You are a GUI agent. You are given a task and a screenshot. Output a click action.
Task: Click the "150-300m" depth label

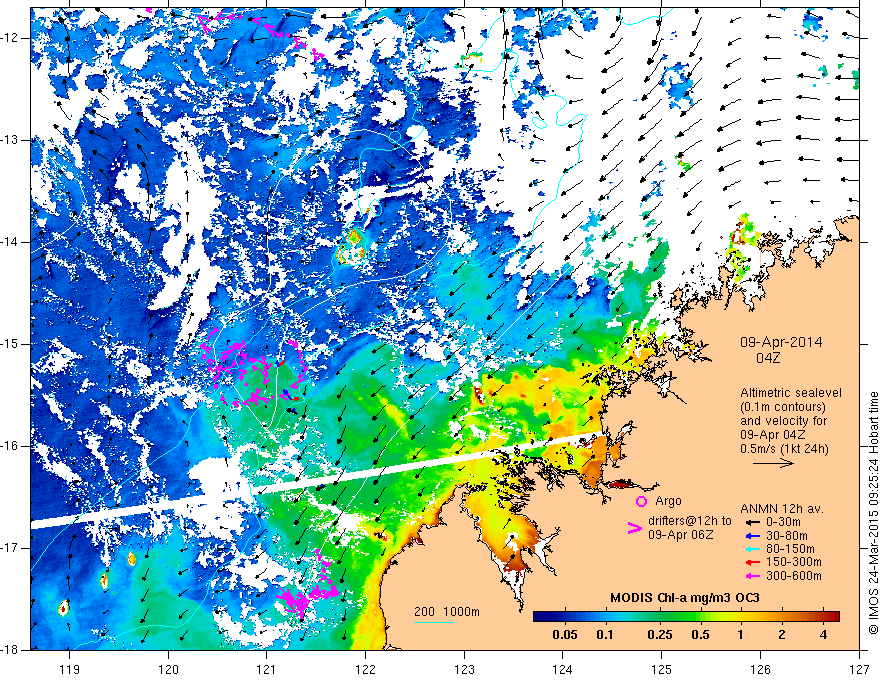tap(794, 563)
